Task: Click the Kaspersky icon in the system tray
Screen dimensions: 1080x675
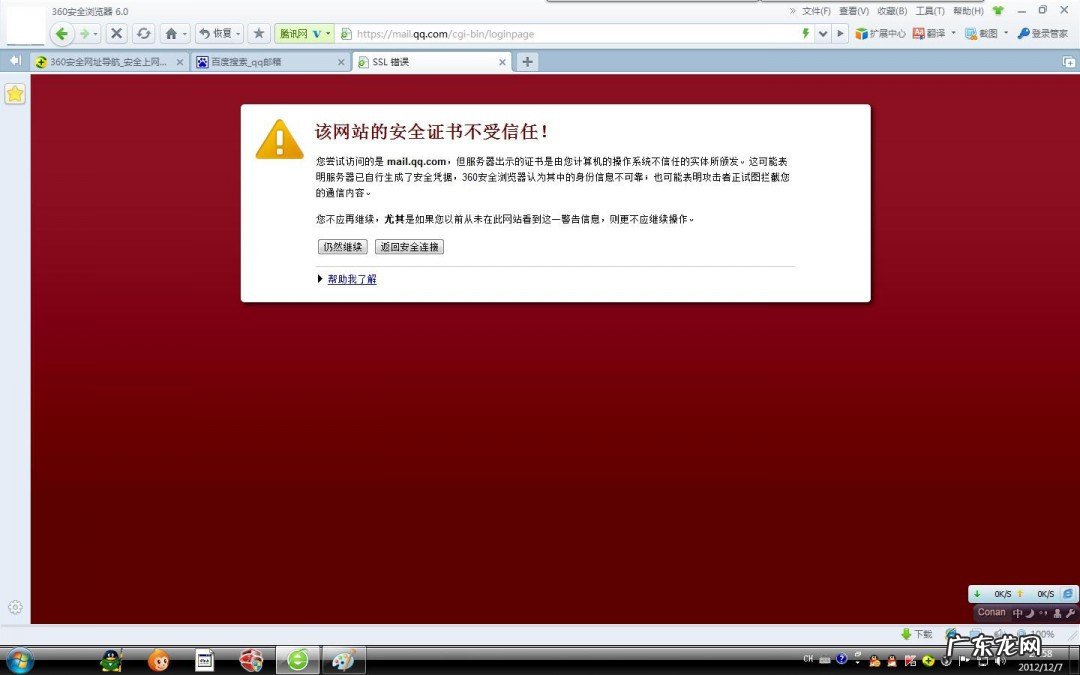Action: tap(910, 661)
